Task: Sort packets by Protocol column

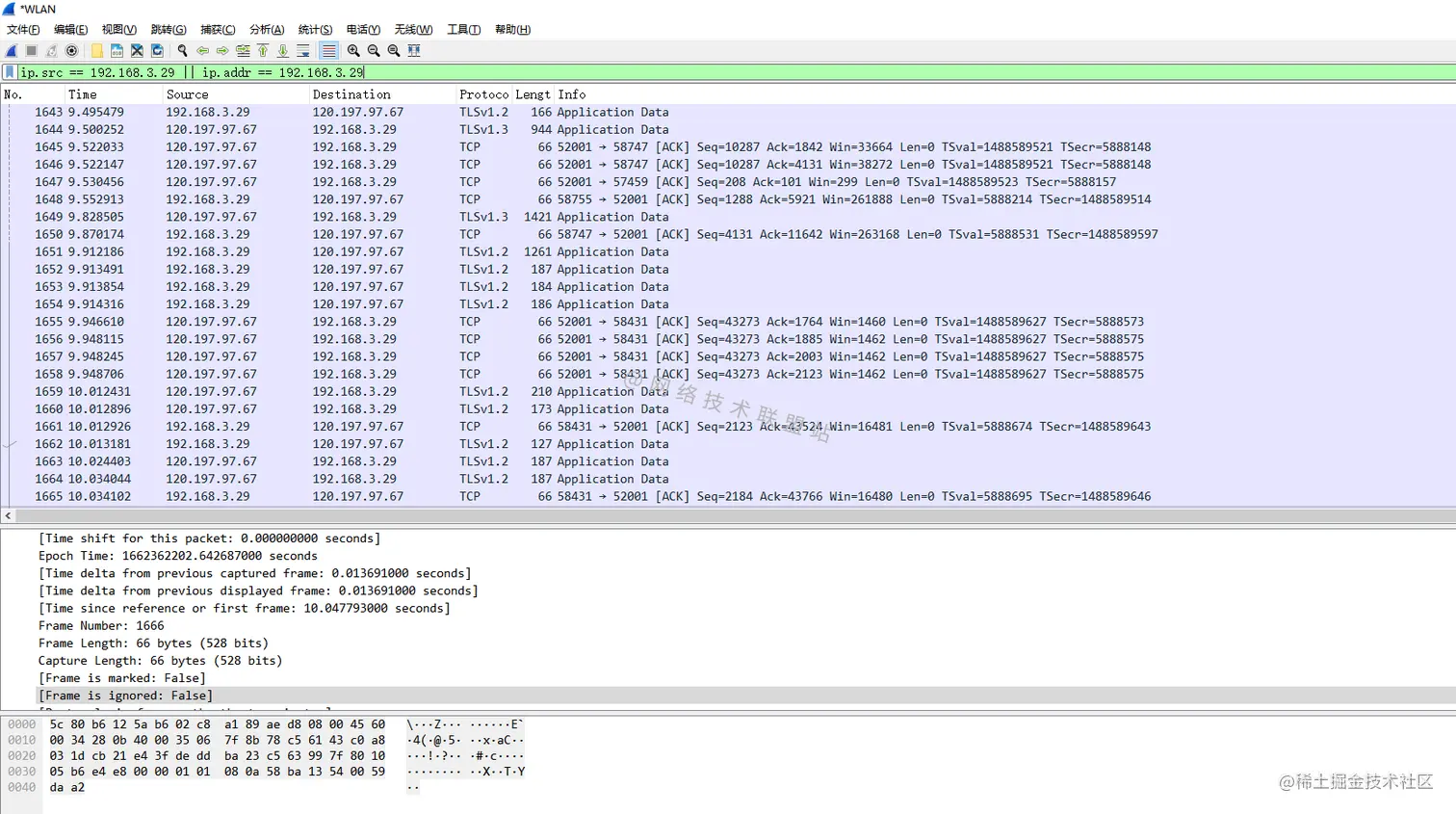Action: pyautogui.click(x=484, y=94)
